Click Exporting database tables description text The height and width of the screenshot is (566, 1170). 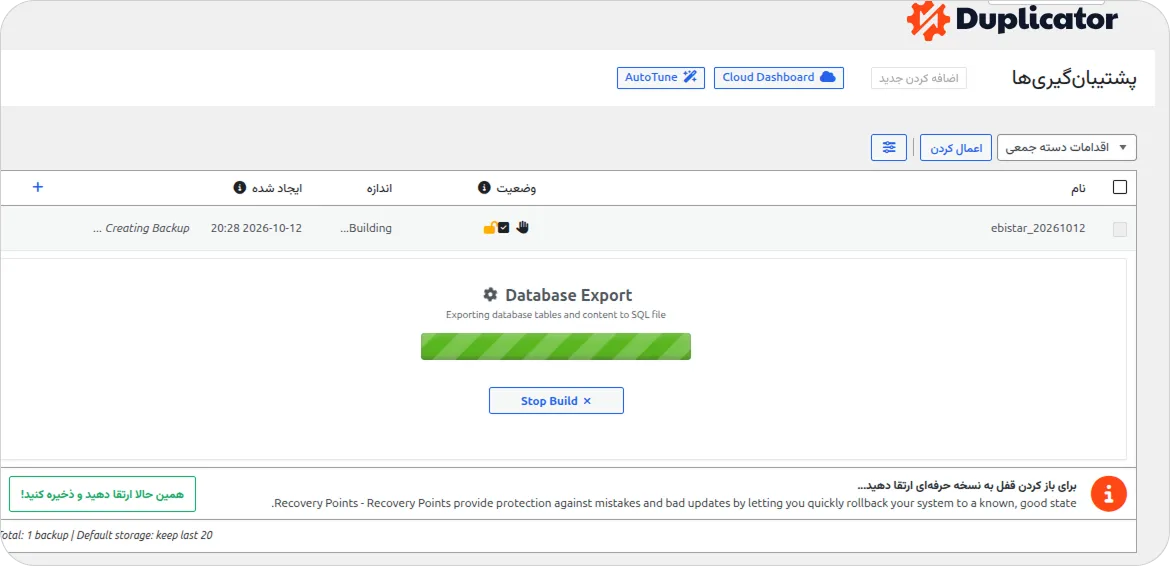(x=556, y=315)
